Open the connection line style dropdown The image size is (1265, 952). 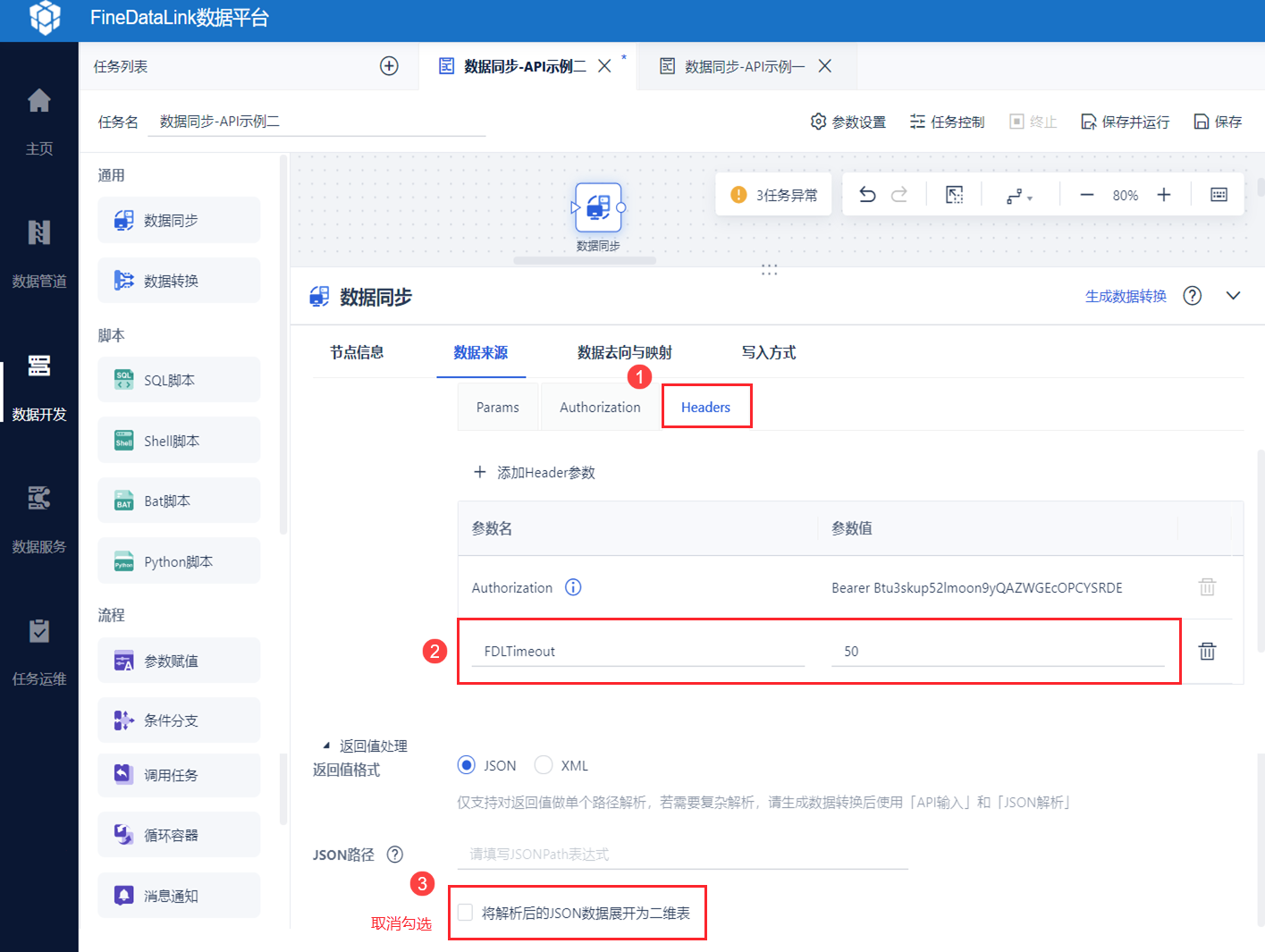point(1019,196)
